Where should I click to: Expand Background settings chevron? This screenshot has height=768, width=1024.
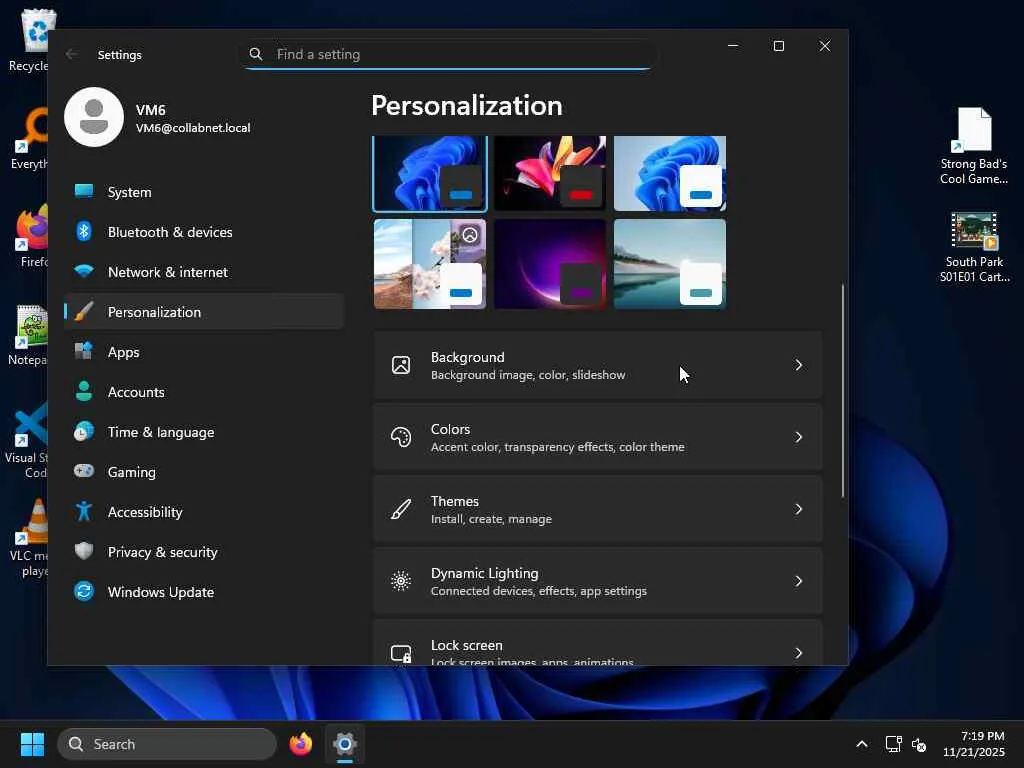tap(798, 365)
